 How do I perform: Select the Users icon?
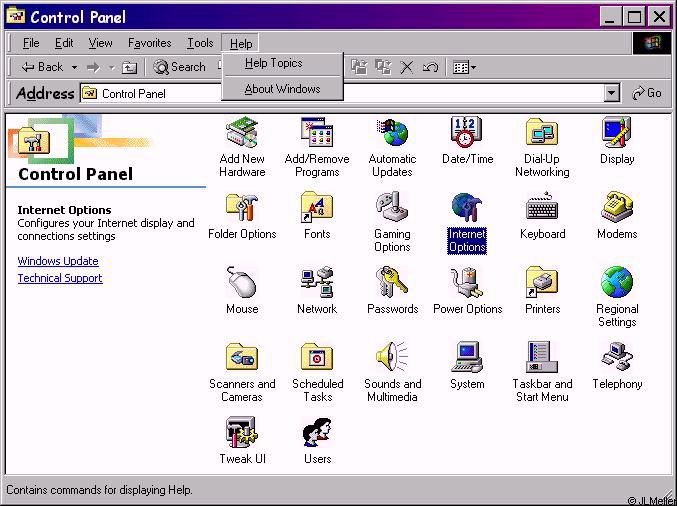(317, 433)
